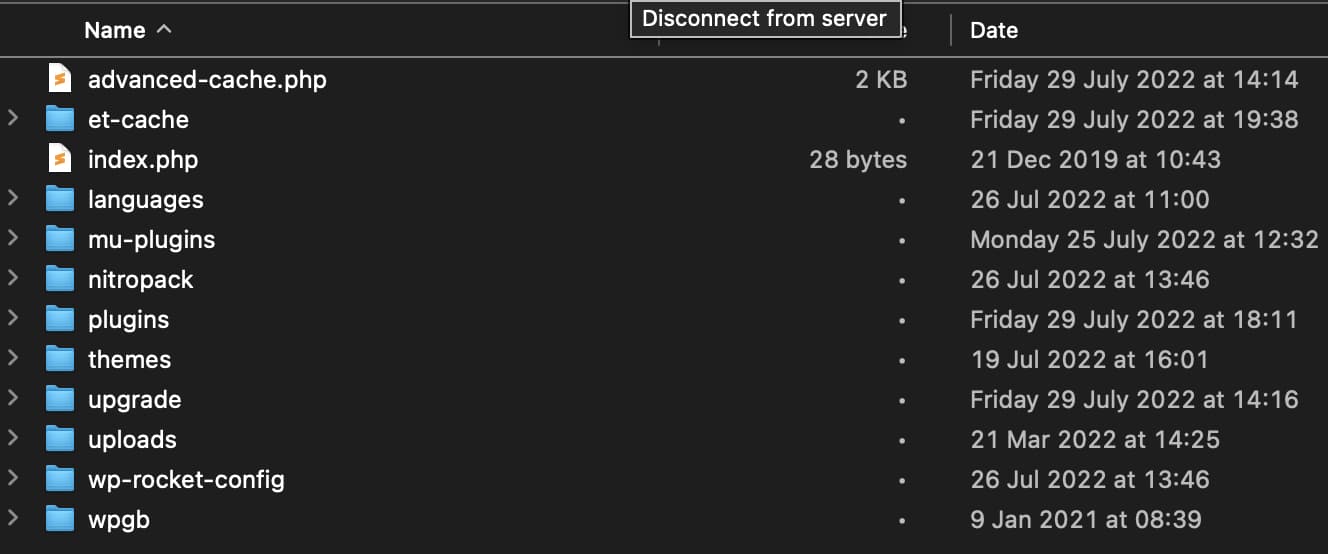Click the uploads folder icon

pyautogui.click(x=61, y=439)
